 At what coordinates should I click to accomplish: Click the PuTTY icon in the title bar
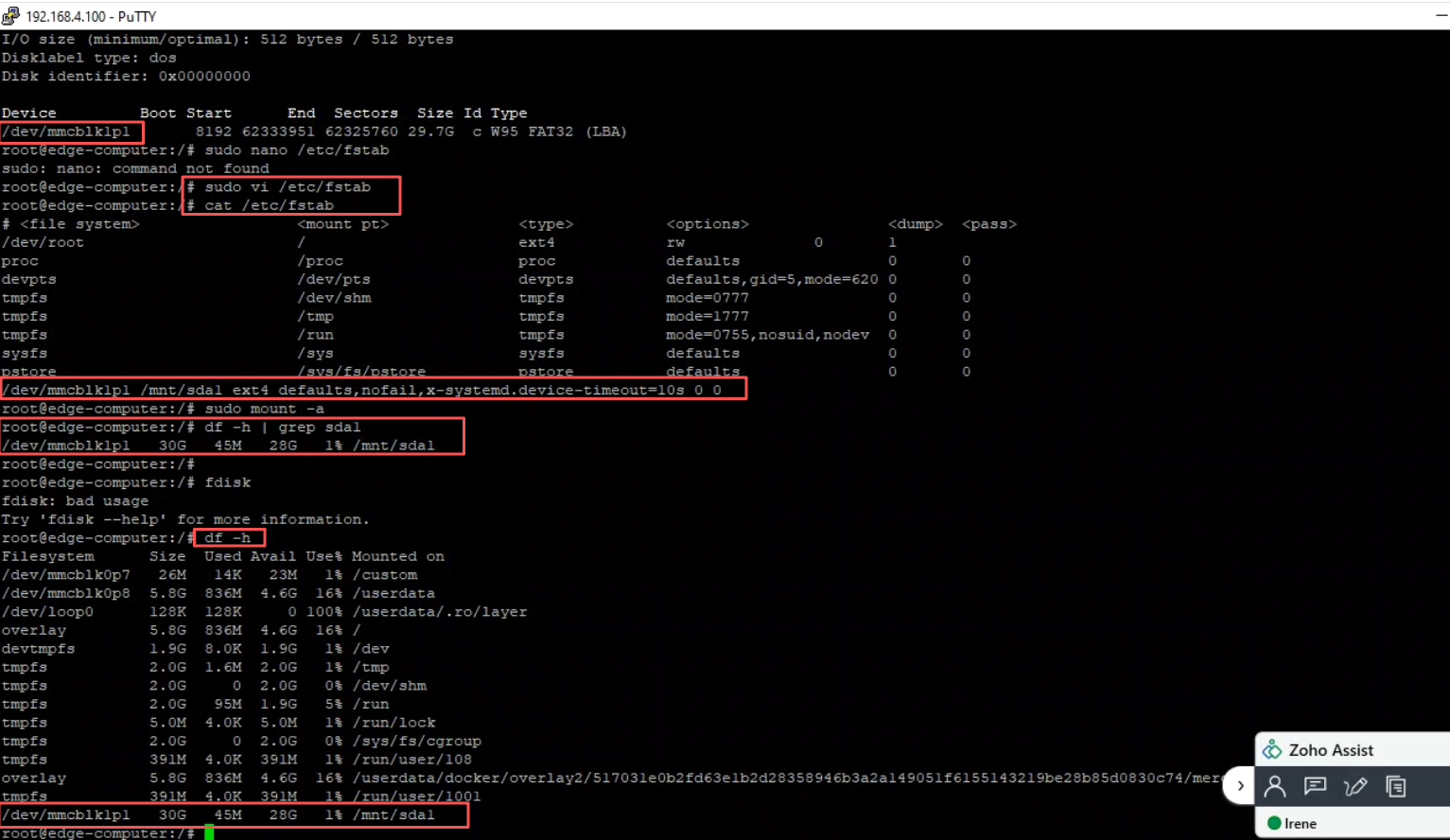click(x=10, y=15)
